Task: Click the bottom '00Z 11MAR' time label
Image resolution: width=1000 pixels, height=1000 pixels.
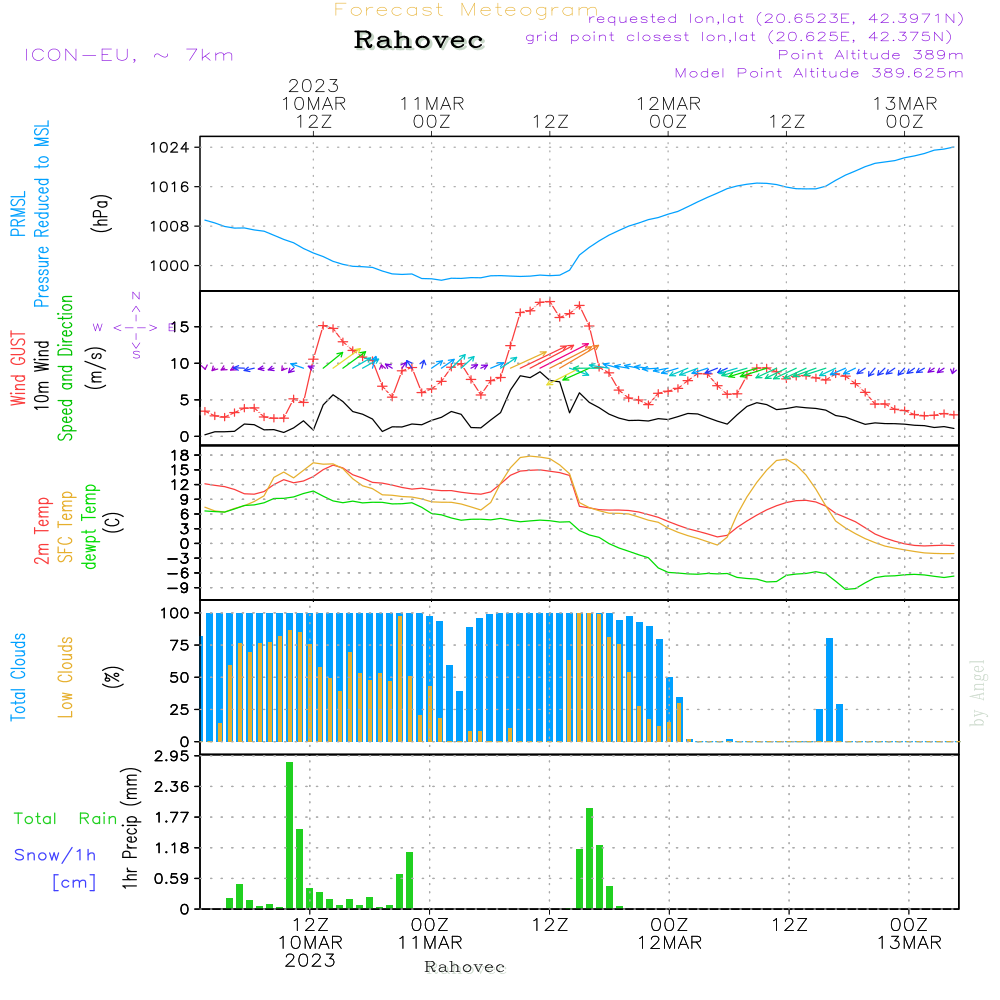Action: (430, 934)
